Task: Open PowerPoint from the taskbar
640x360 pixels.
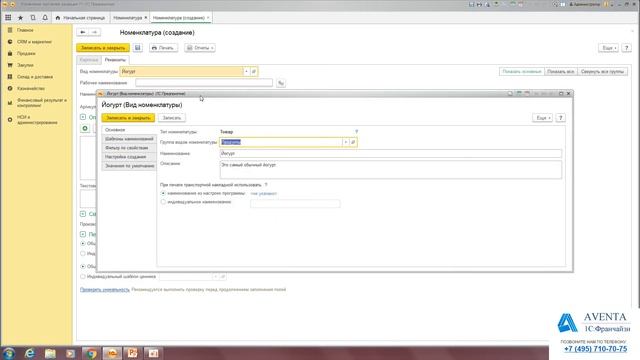Action: tap(133, 353)
